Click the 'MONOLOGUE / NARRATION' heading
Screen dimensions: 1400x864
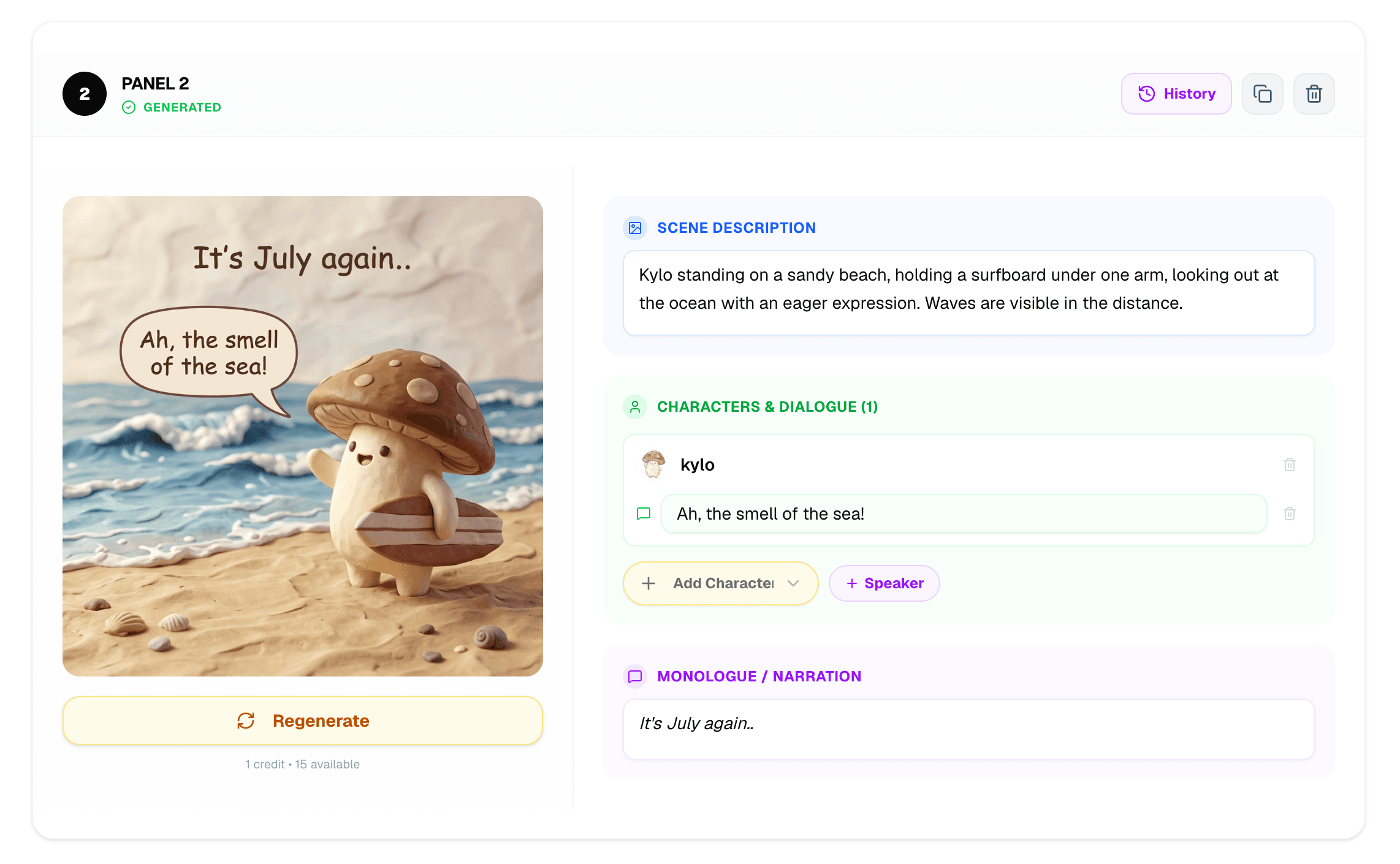759,676
